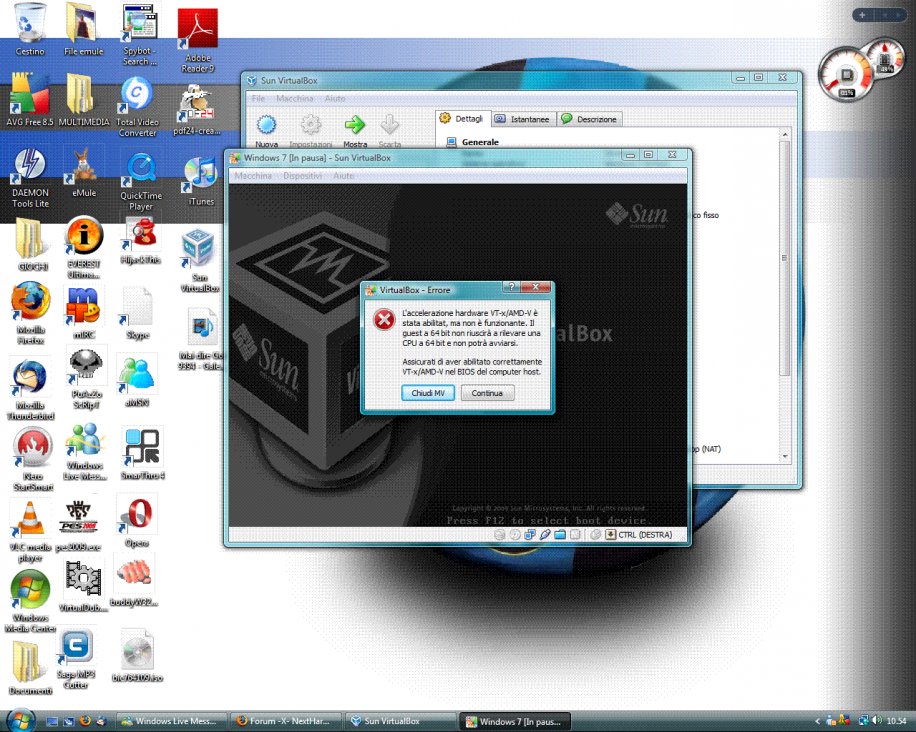Open the Macchina menu in Windows 7 VM window

(253, 176)
